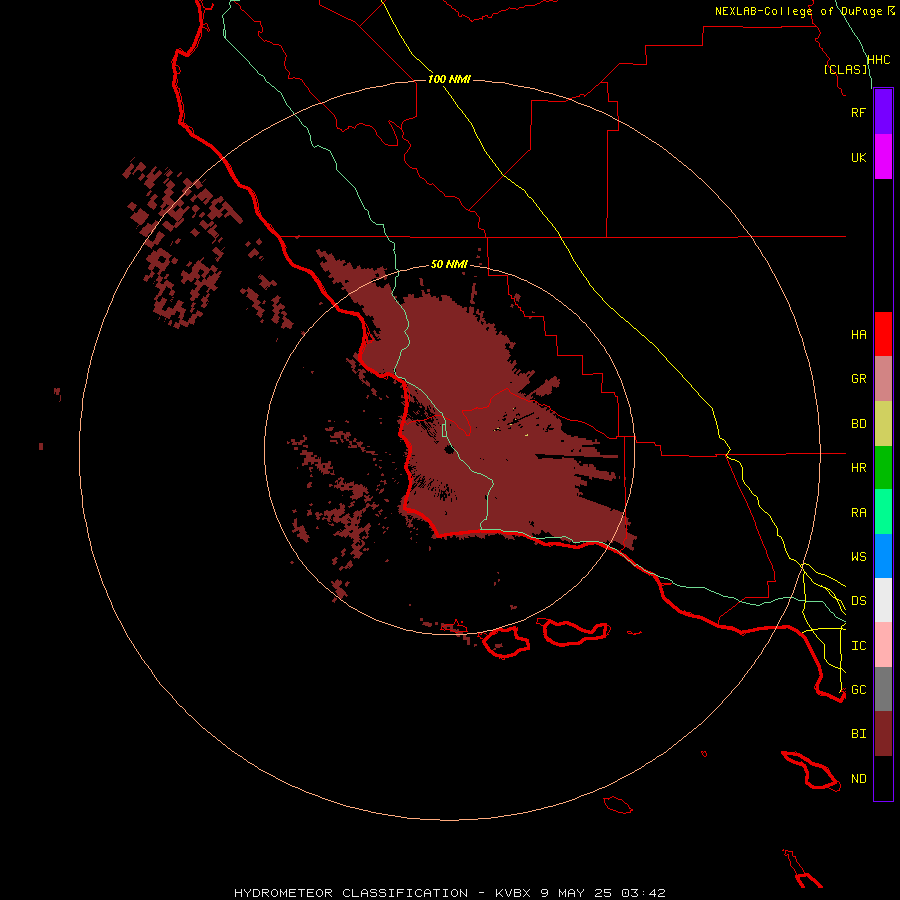Click the RF legend label

pyautogui.click(x=858, y=112)
